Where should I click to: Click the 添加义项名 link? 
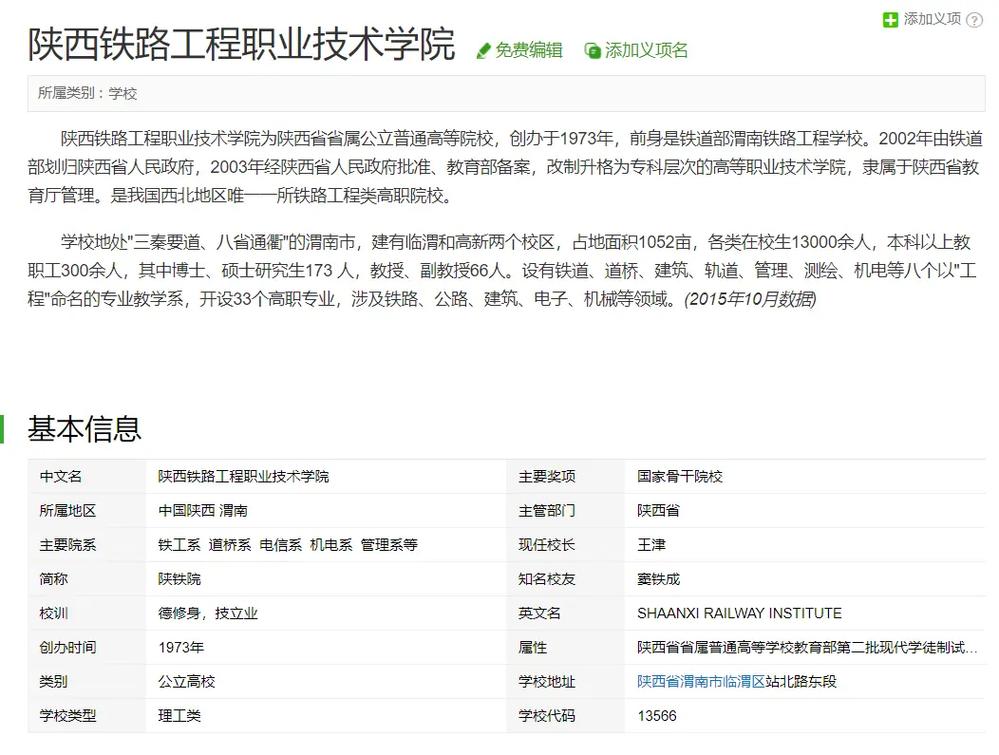coord(646,50)
